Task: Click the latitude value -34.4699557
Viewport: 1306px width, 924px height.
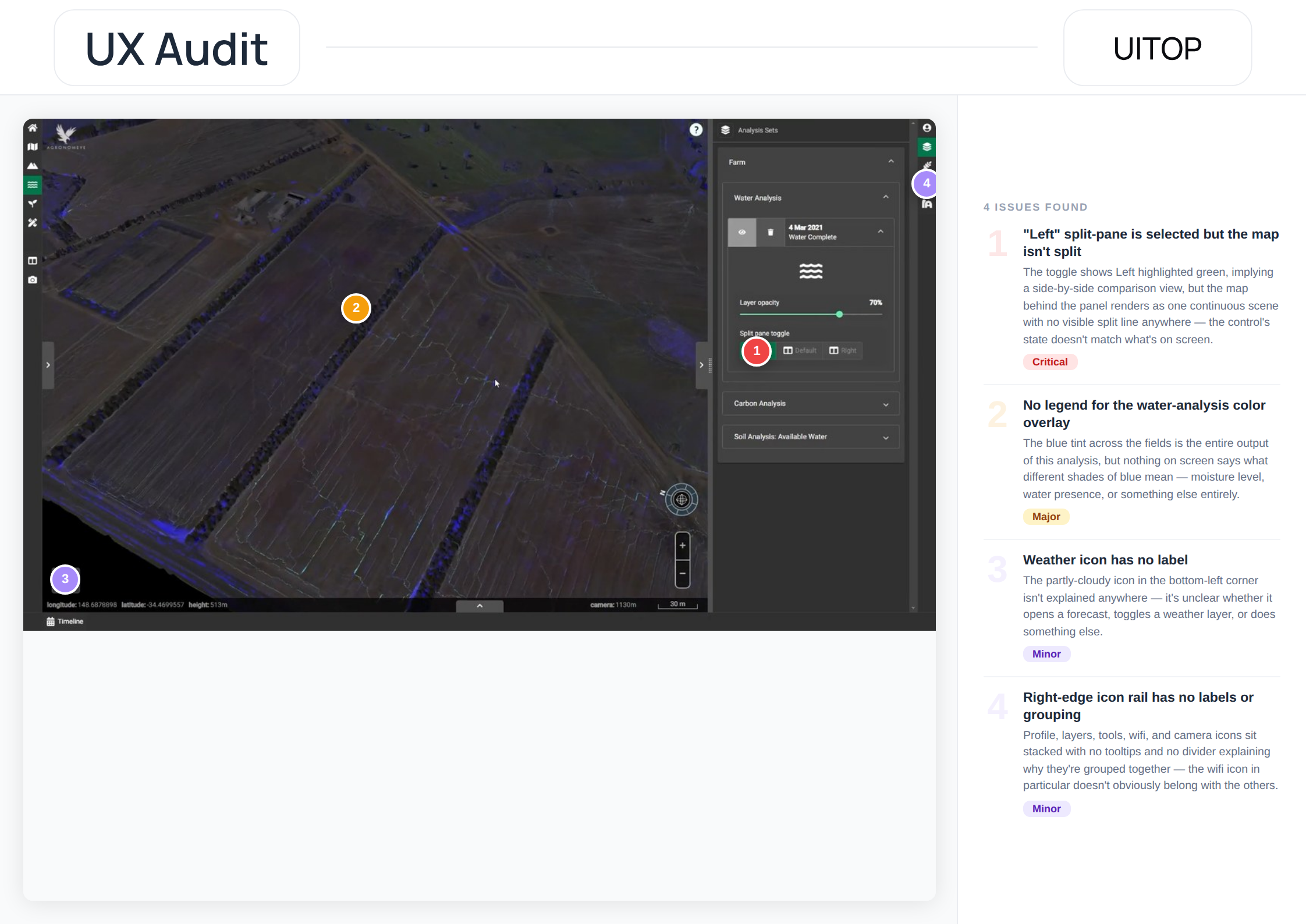Action: click(x=166, y=605)
